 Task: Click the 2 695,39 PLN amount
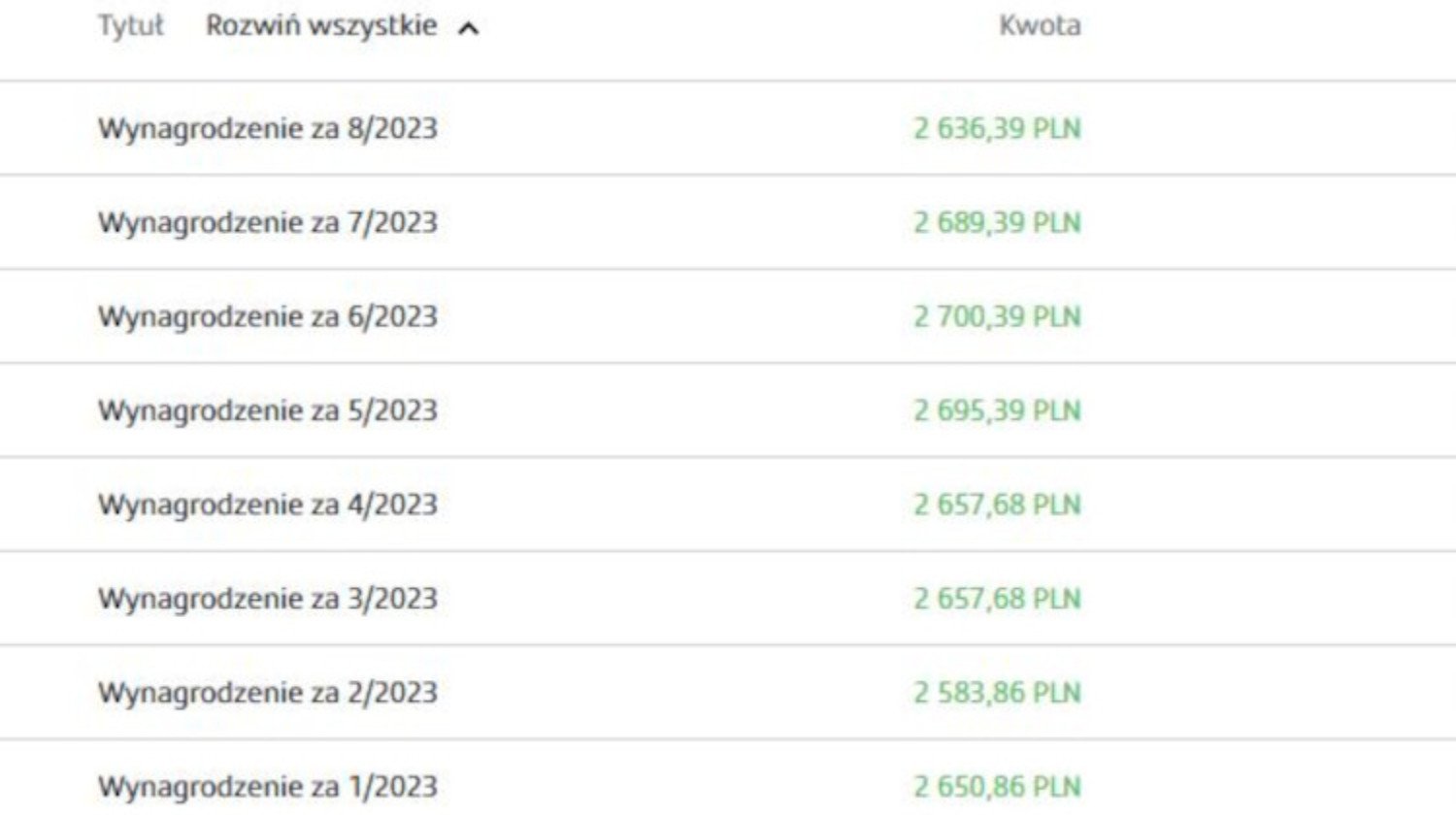coord(997,411)
